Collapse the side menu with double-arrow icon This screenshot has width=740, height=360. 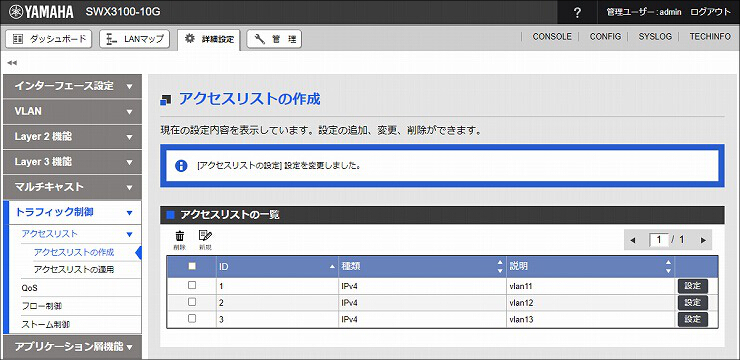[12, 62]
